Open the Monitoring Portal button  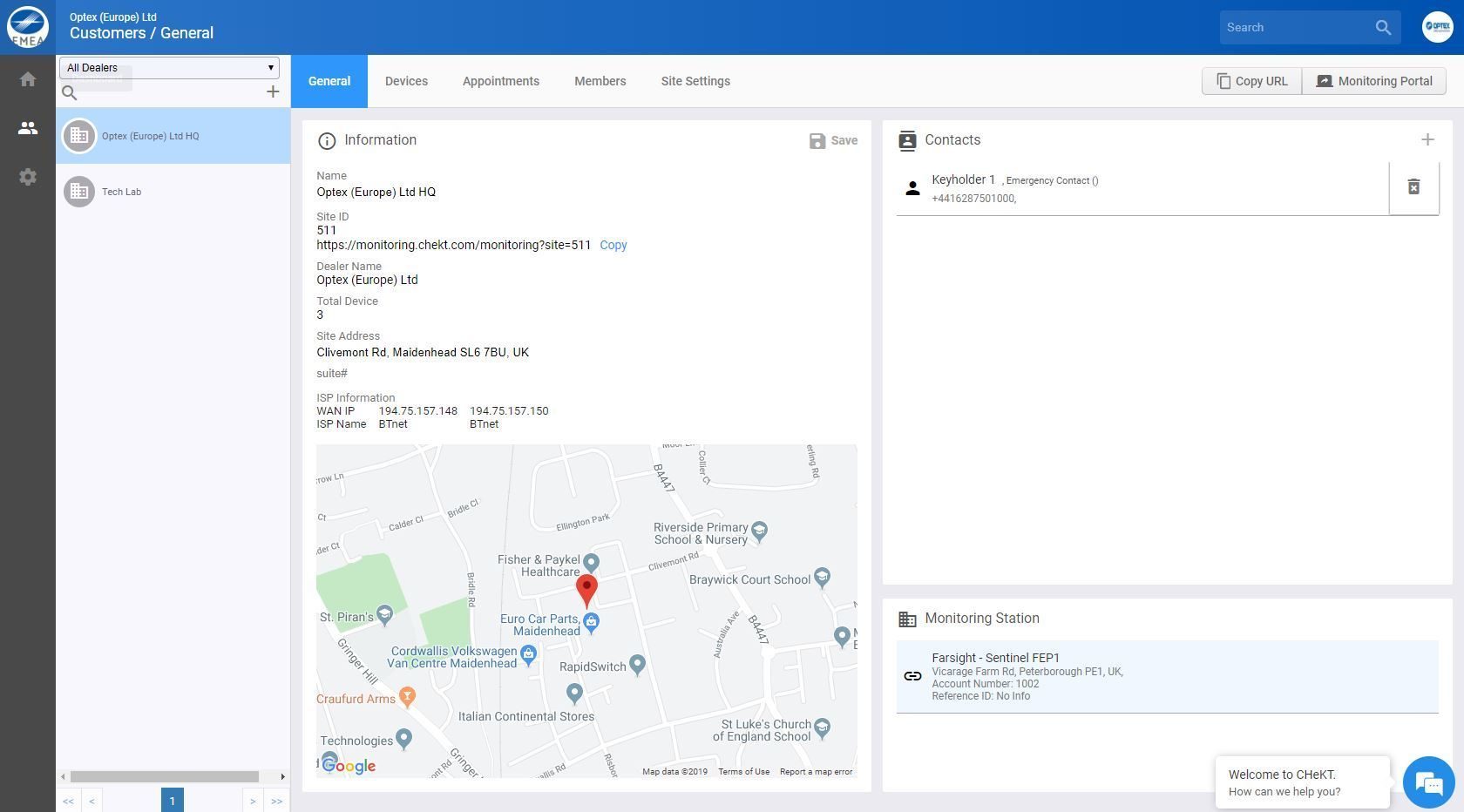pyautogui.click(x=1374, y=81)
